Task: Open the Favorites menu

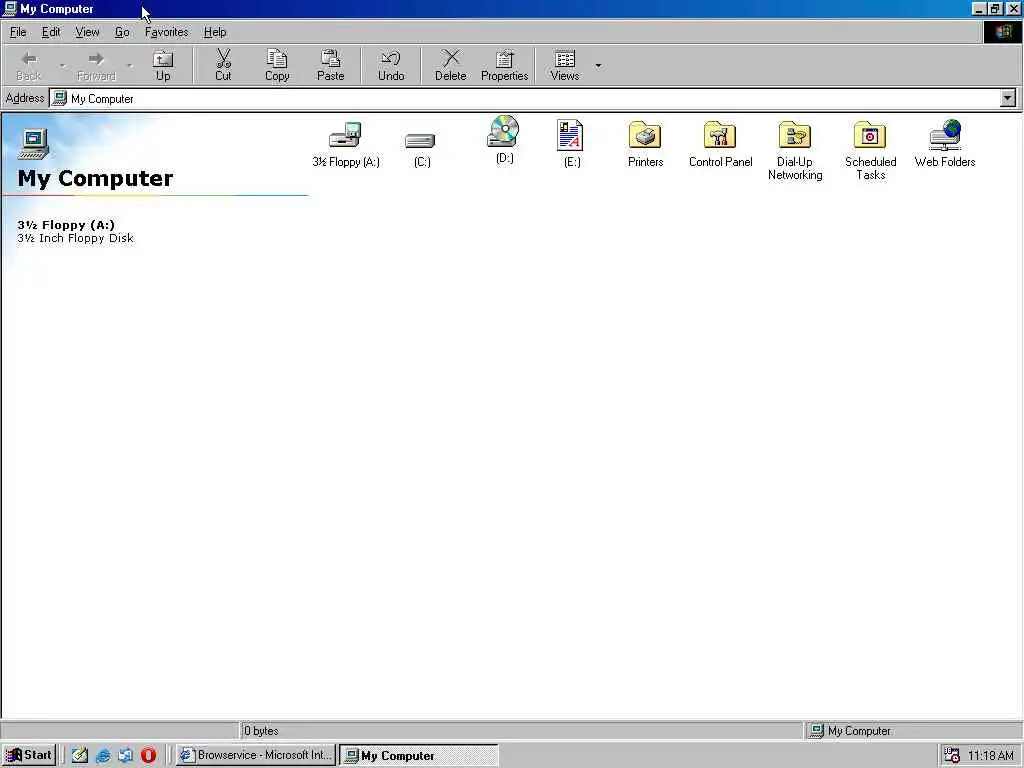Action: point(167,32)
